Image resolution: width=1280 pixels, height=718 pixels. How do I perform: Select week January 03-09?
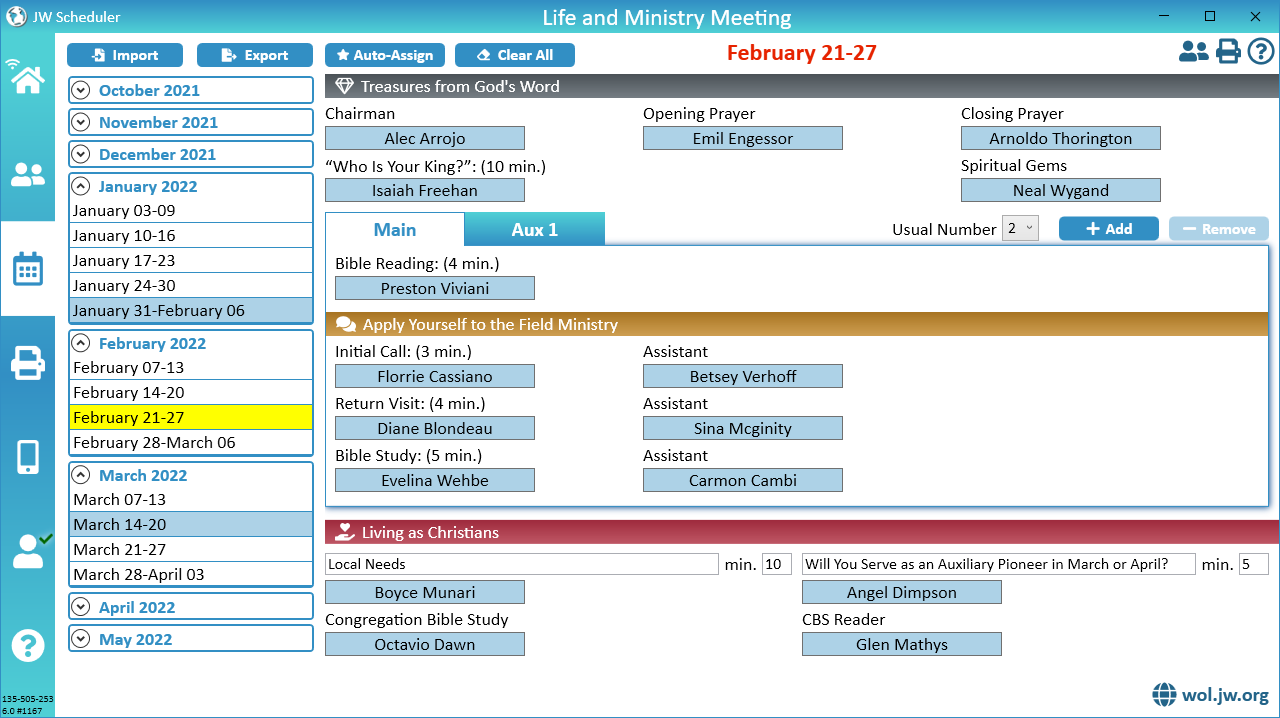(x=191, y=211)
